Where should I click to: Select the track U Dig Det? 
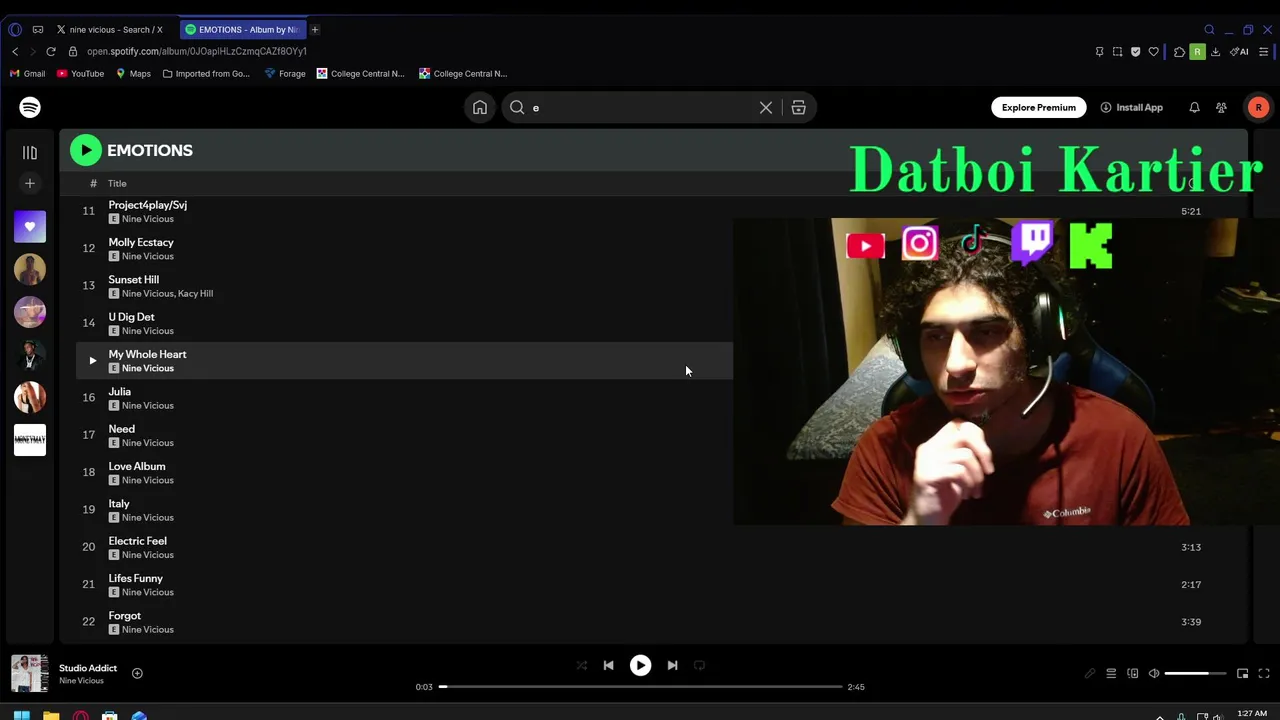click(x=131, y=317)
